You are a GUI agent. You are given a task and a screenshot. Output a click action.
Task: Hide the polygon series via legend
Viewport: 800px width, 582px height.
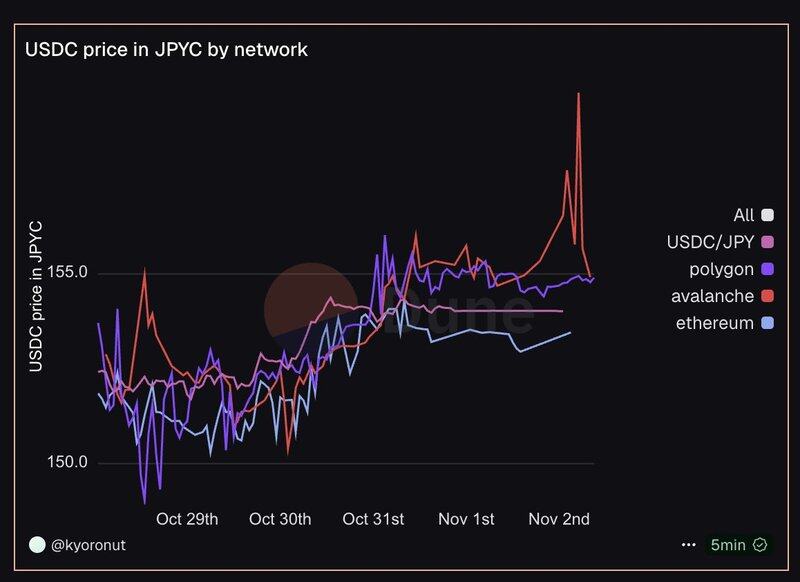pyautogui.click(x=721, y=269)
